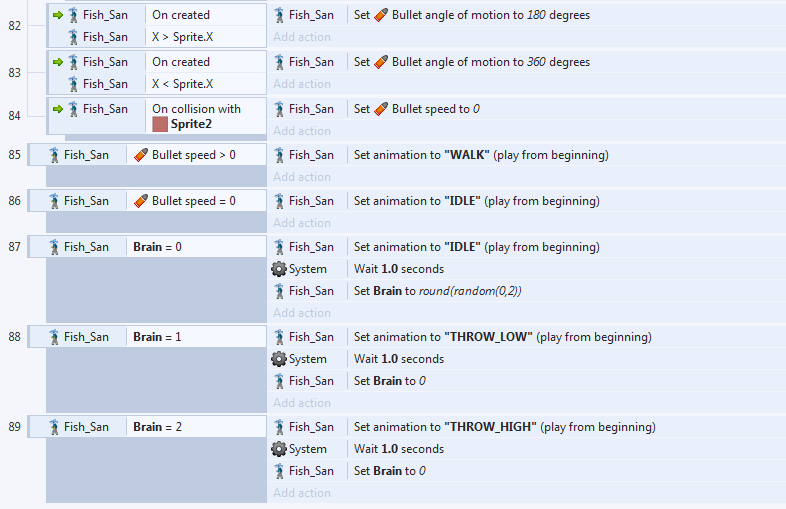This screenshot has width=786, height=509.
Task: Click Add action under event 87
Action: (302, 313)
